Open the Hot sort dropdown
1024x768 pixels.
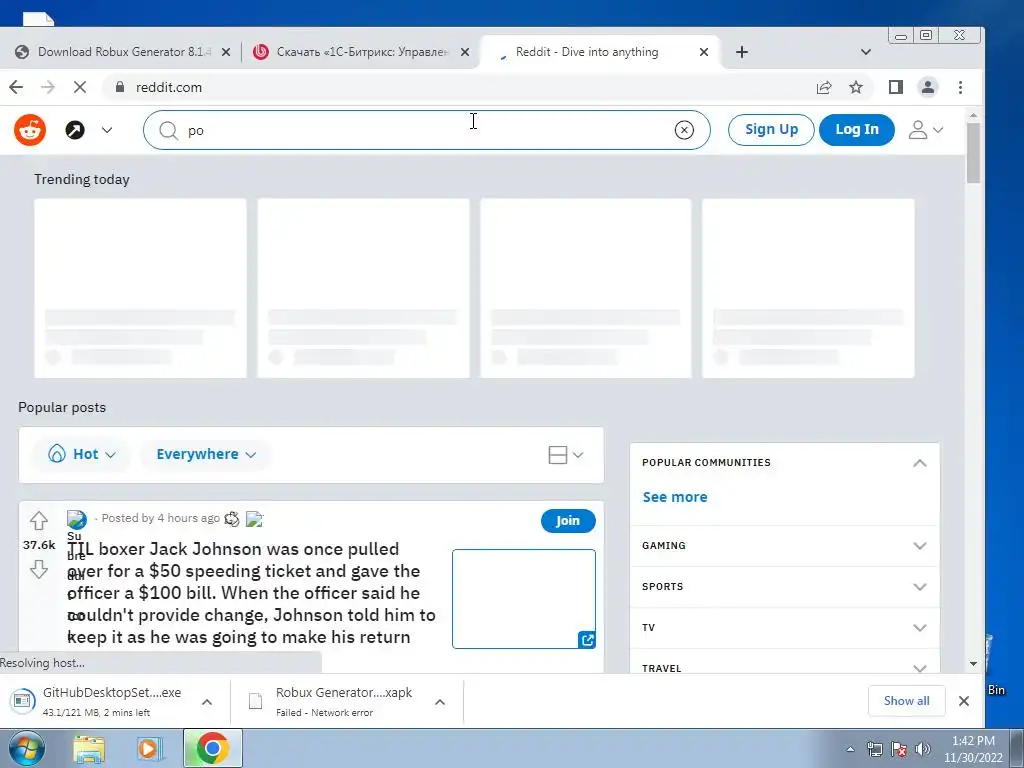click(82, 454)
